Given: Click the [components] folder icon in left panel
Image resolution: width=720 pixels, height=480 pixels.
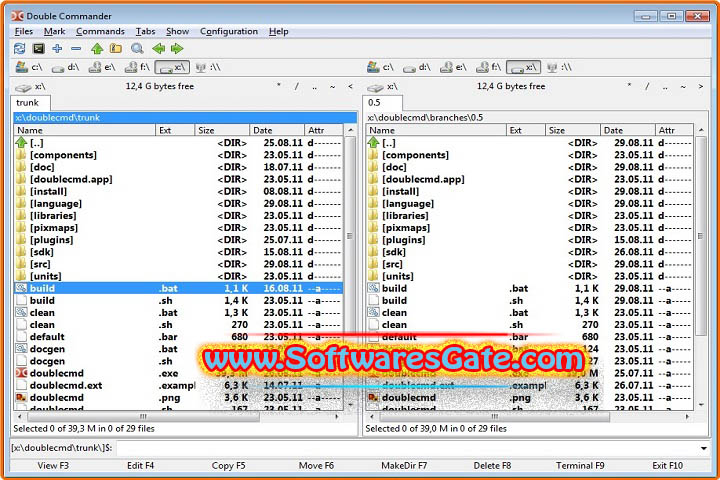Looking at the screenshot, I should tap(21, 155).
